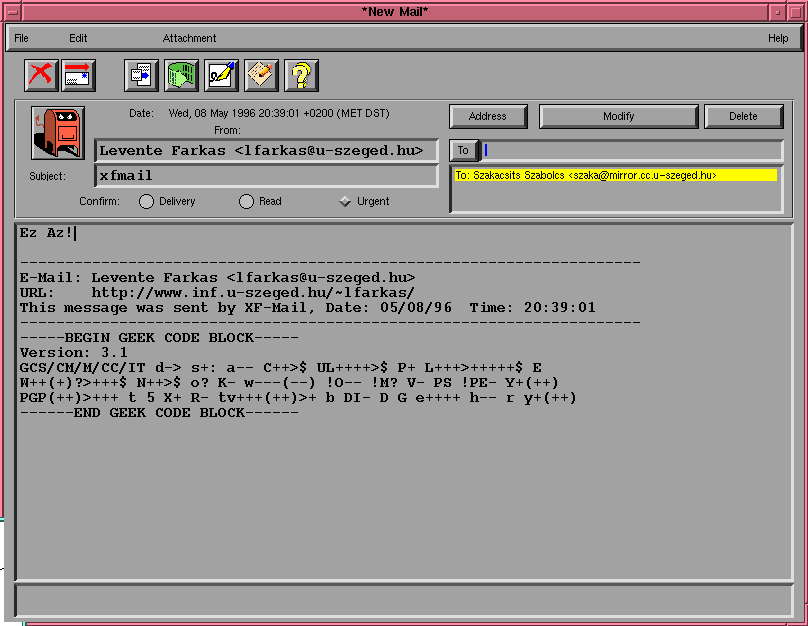Open the Help menu

pos(778,38)
